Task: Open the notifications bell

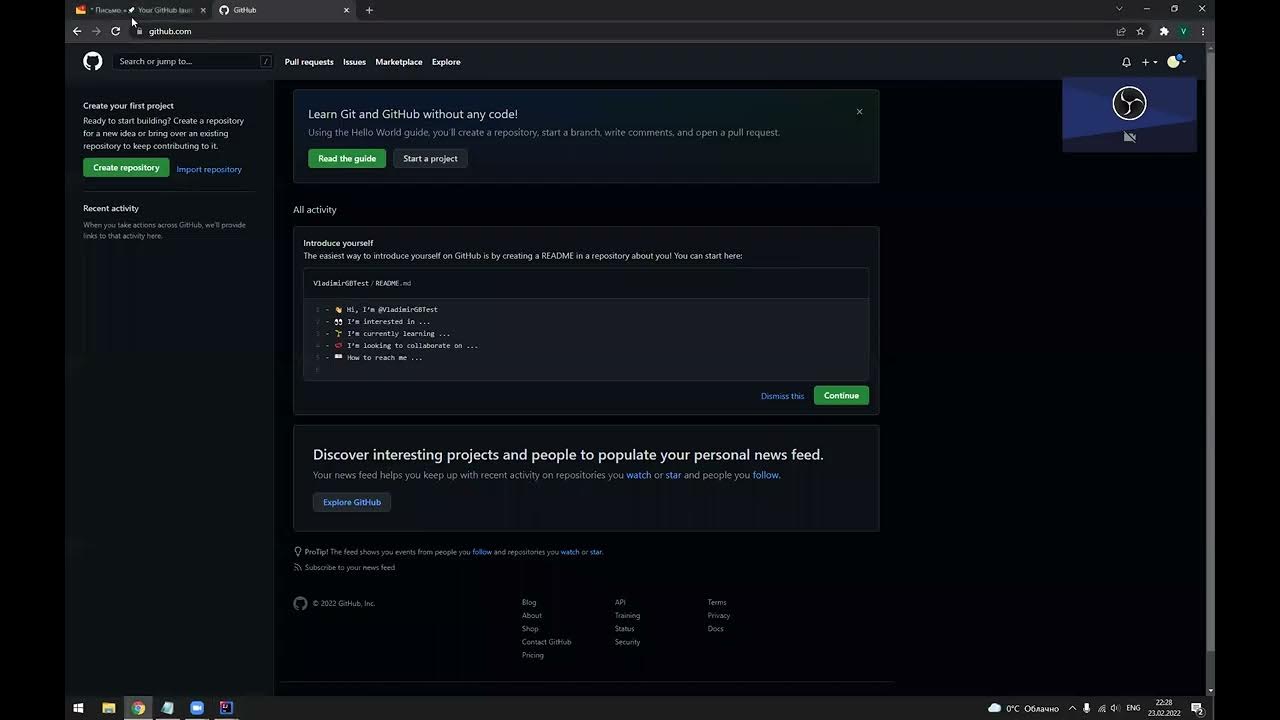Action: point(1126,62)
